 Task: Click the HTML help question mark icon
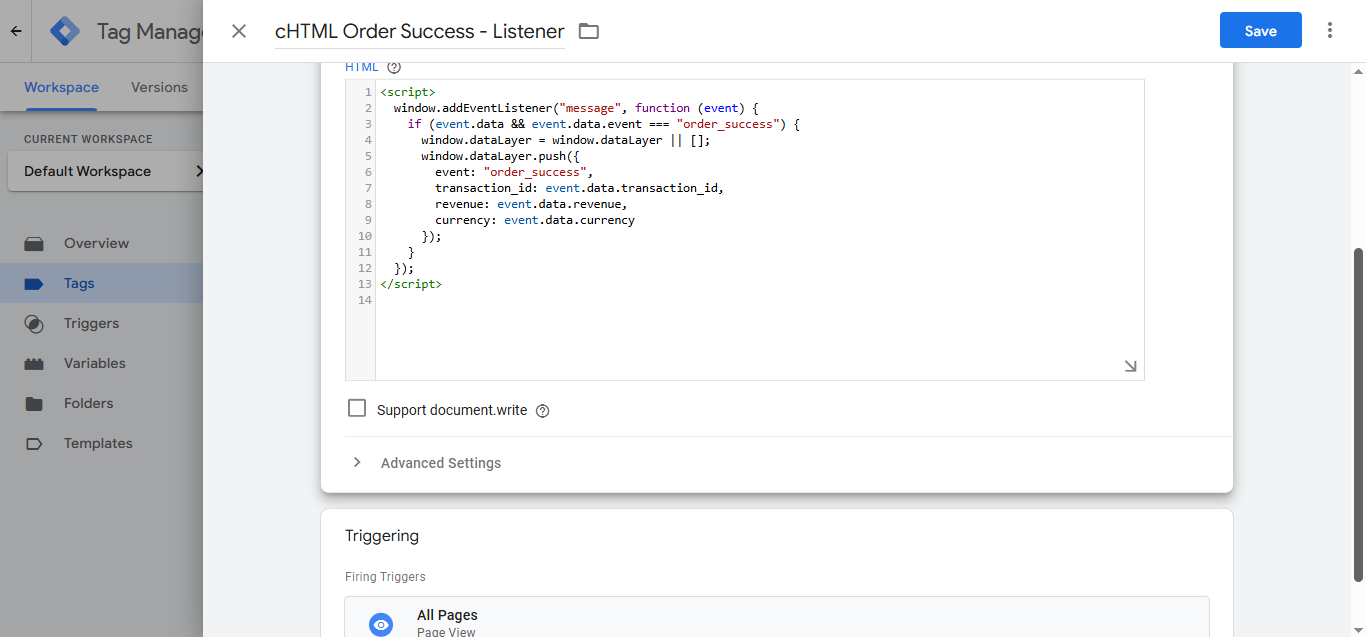[394, 67]
